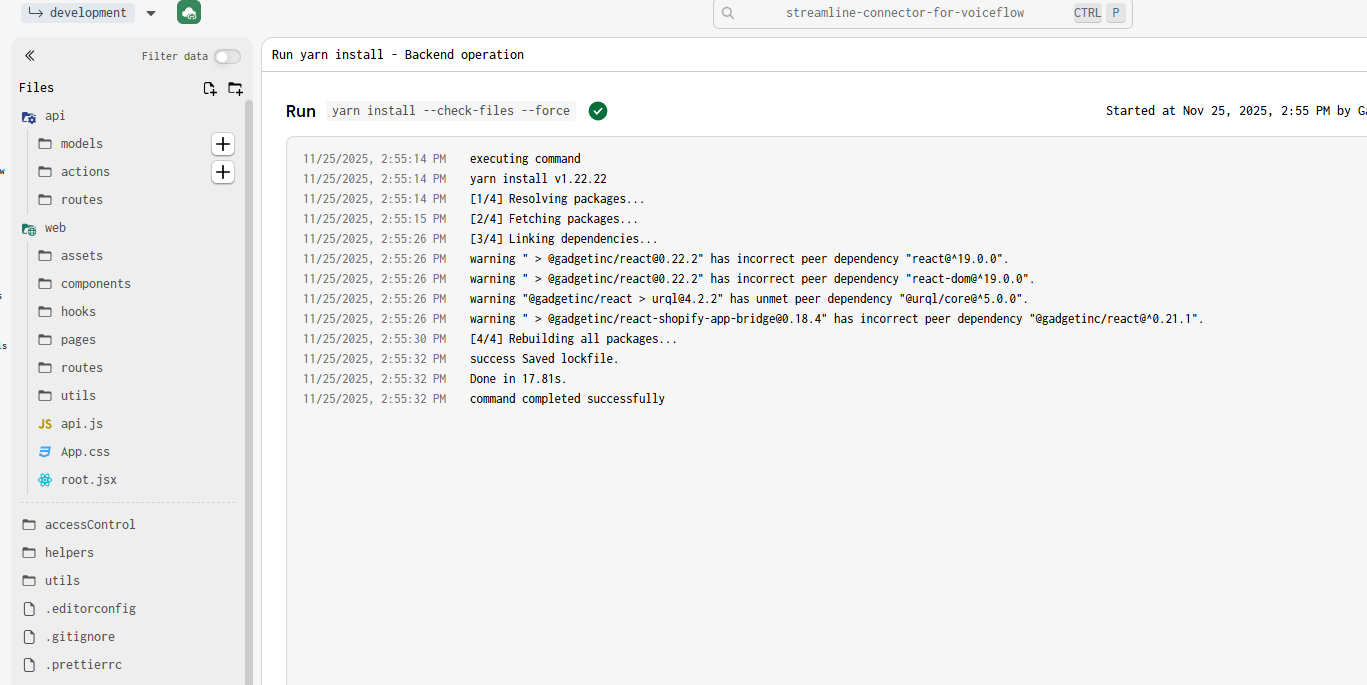Click the green cloud deploy icon
1367x685 pixels.
(x=189, y=12)
